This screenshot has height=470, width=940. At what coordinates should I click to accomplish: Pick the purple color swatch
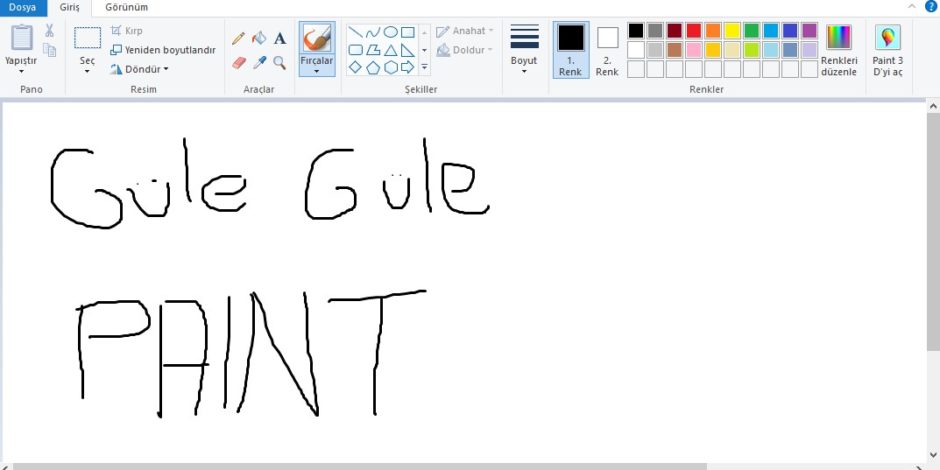809,31
